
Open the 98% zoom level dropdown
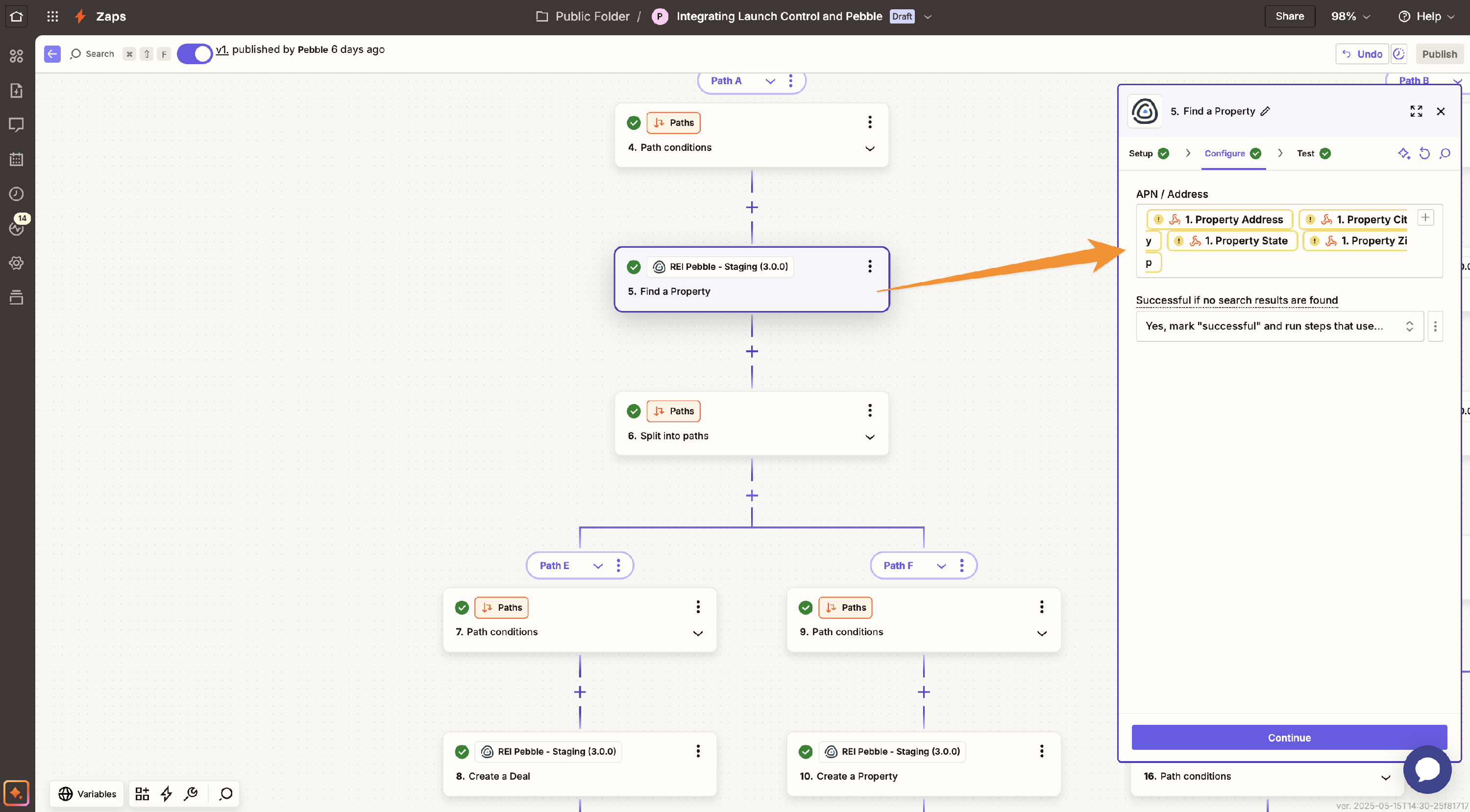[1349, 16]
